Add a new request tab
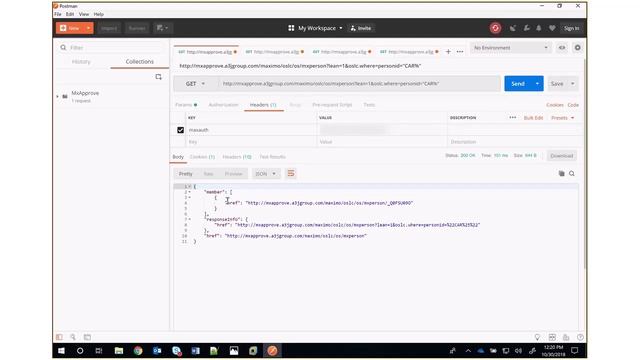The width and height of the screenshot is (640, 360). click(x=448, y=51)
